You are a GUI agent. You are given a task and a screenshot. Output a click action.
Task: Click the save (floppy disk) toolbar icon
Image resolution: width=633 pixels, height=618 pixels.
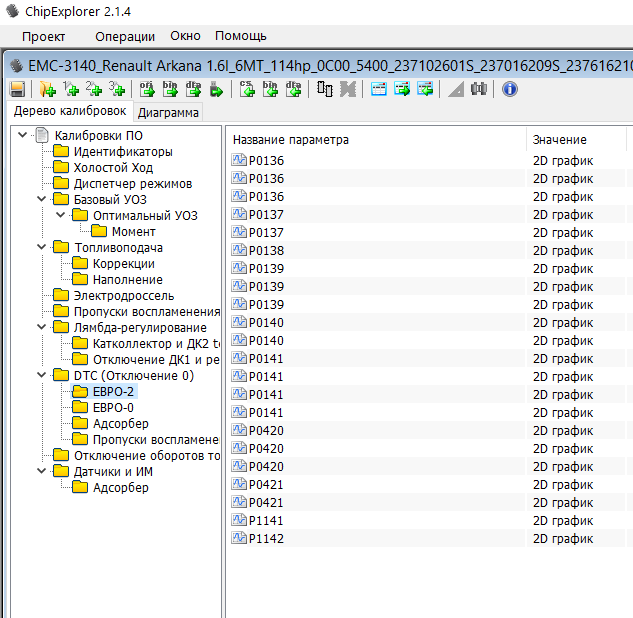[x=16, y=89]
